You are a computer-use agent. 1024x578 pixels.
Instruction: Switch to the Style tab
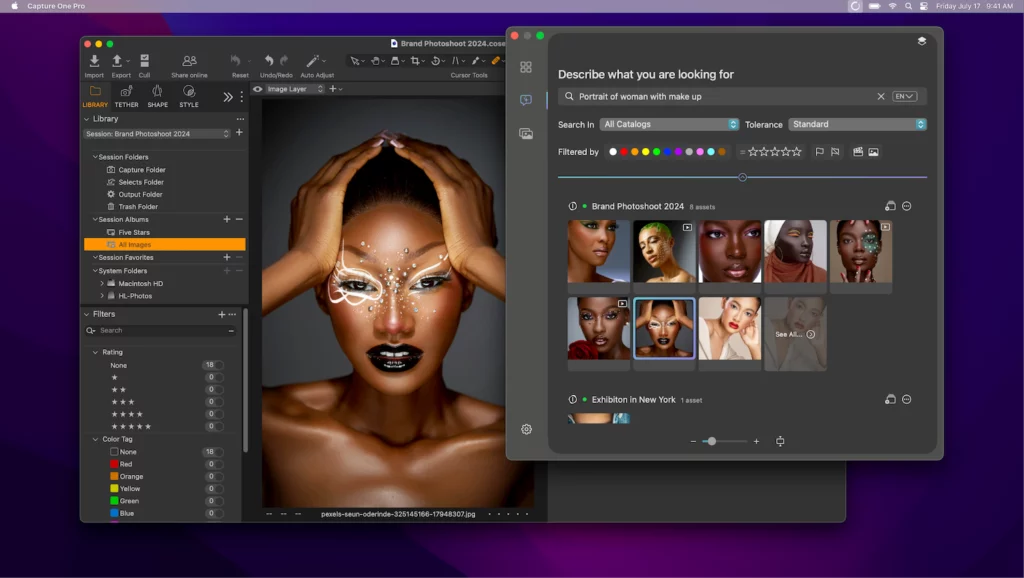[x=189, y=96]
